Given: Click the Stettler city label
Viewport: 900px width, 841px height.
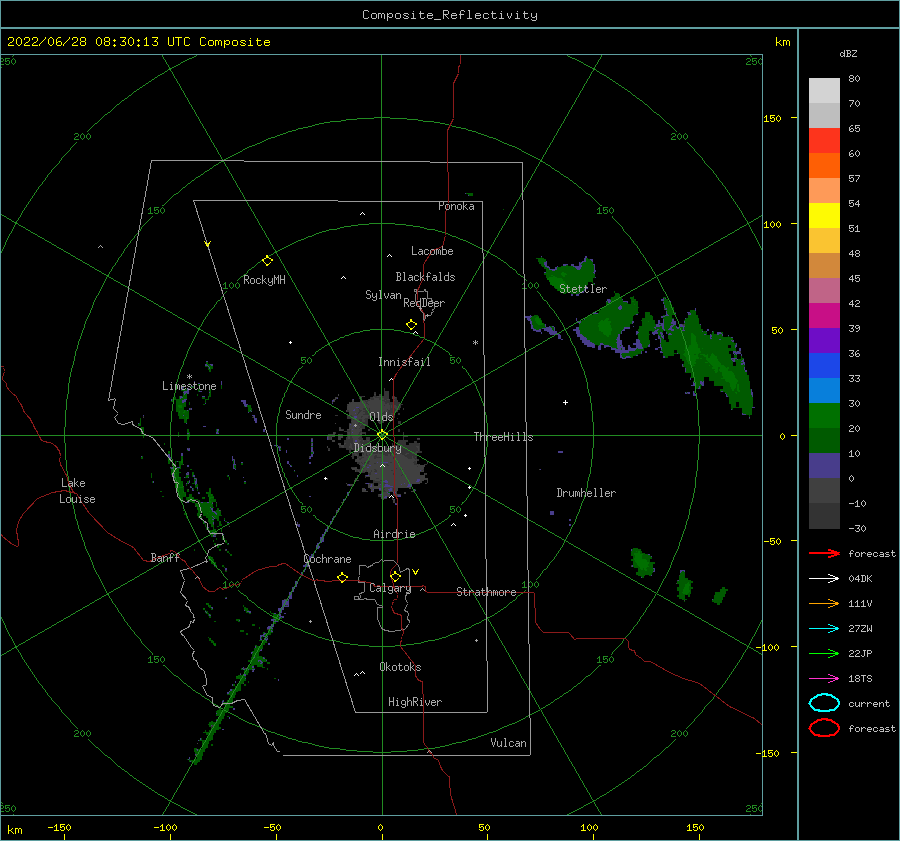Looking at the screenshot, I should coord(583,289).
